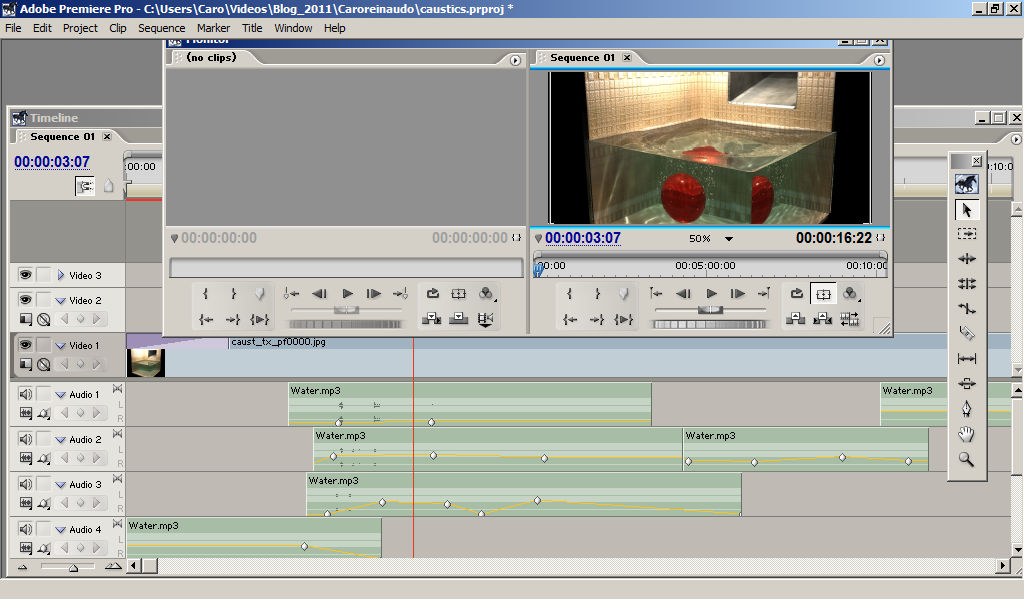The width and height of the screenshot is (1024, 600).
Task: Open source monitor panel menu arrow
Action: [x=515, y=60]
